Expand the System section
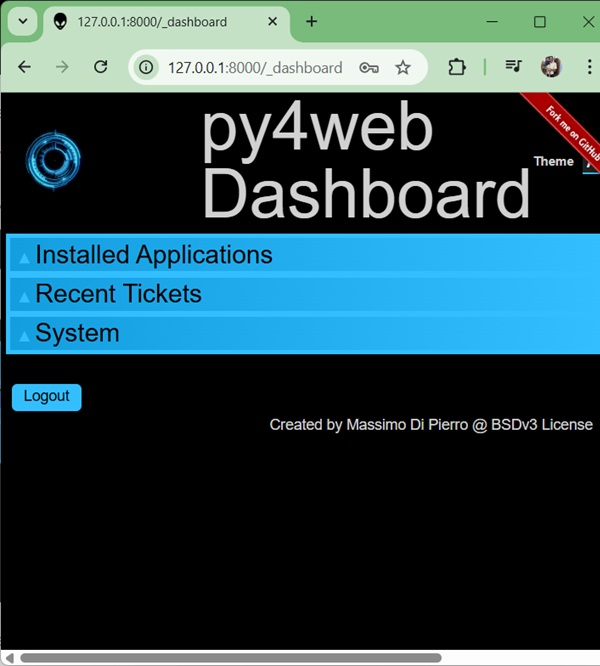 tap(305, 333)
